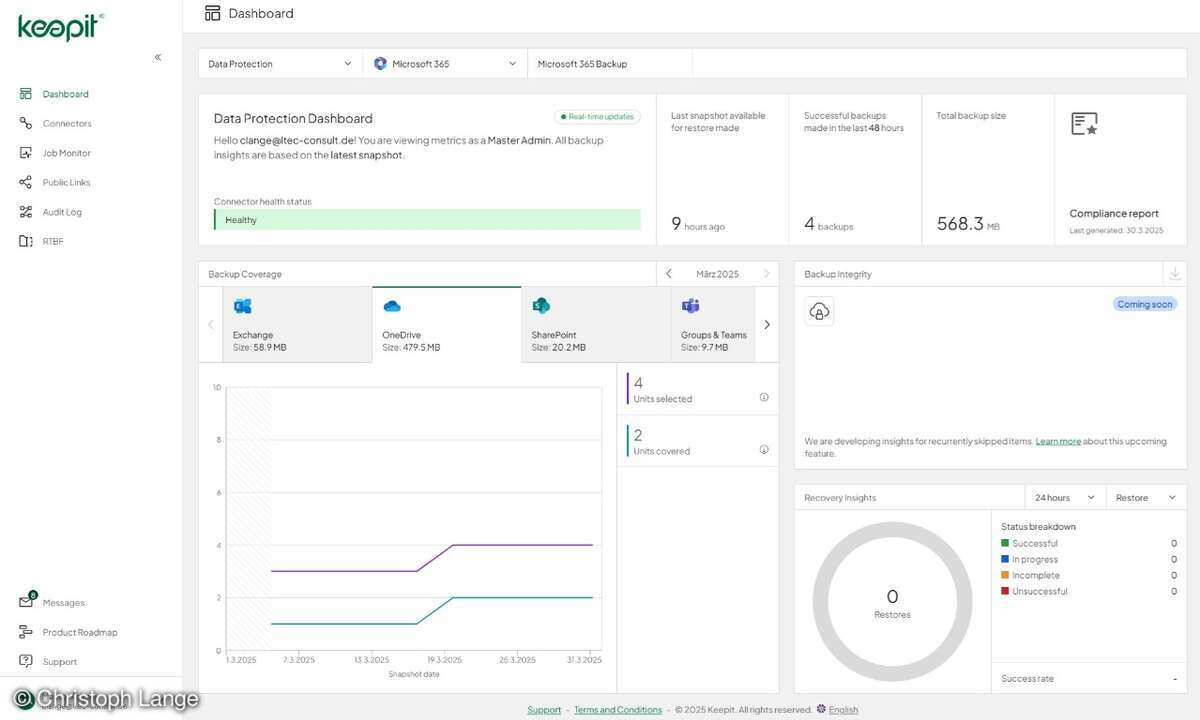This screenshot has width=1200, height=720.
Task: Click the Product Roadmap icon
Action: coord(26,632)
